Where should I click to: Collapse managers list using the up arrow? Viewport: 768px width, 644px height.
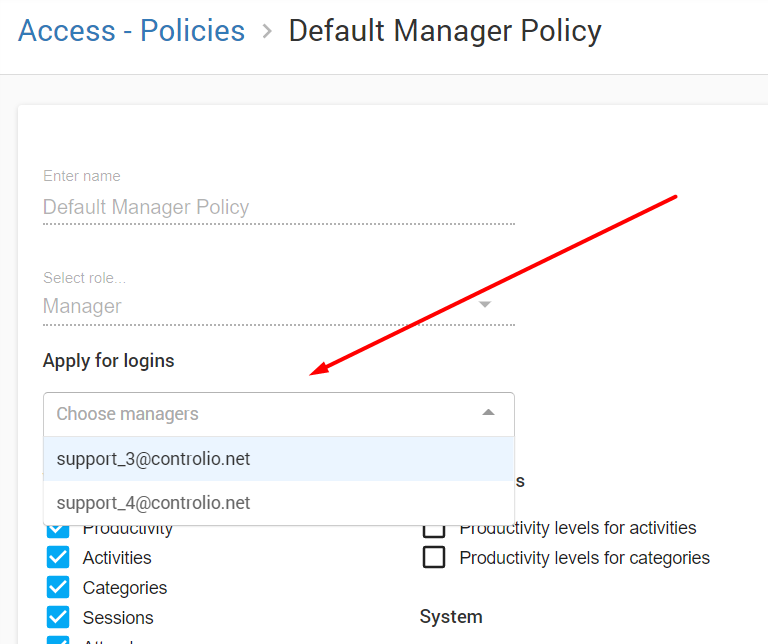(x=488, y=413)
